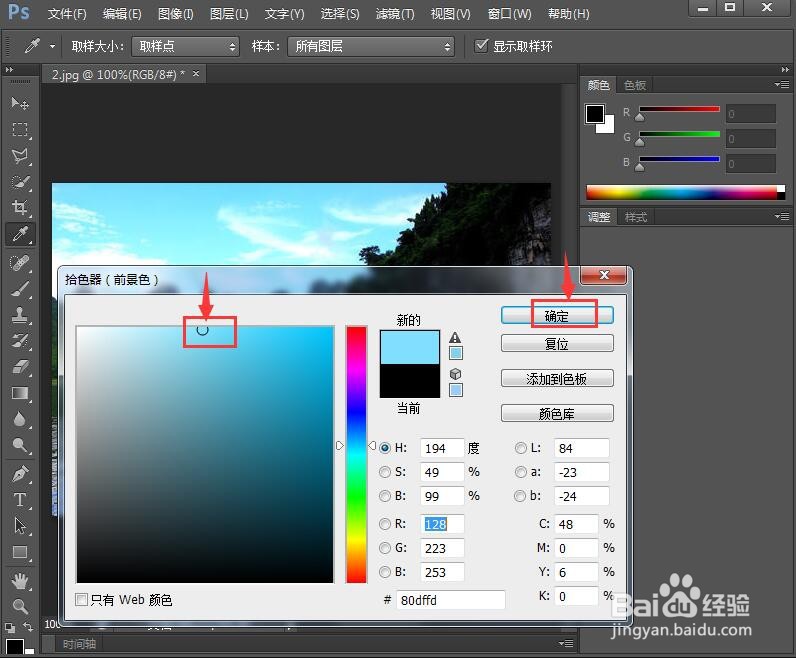Open the 窗口(W) menu
Viewport: 796px width, 658px height.
tap(509, 14)
